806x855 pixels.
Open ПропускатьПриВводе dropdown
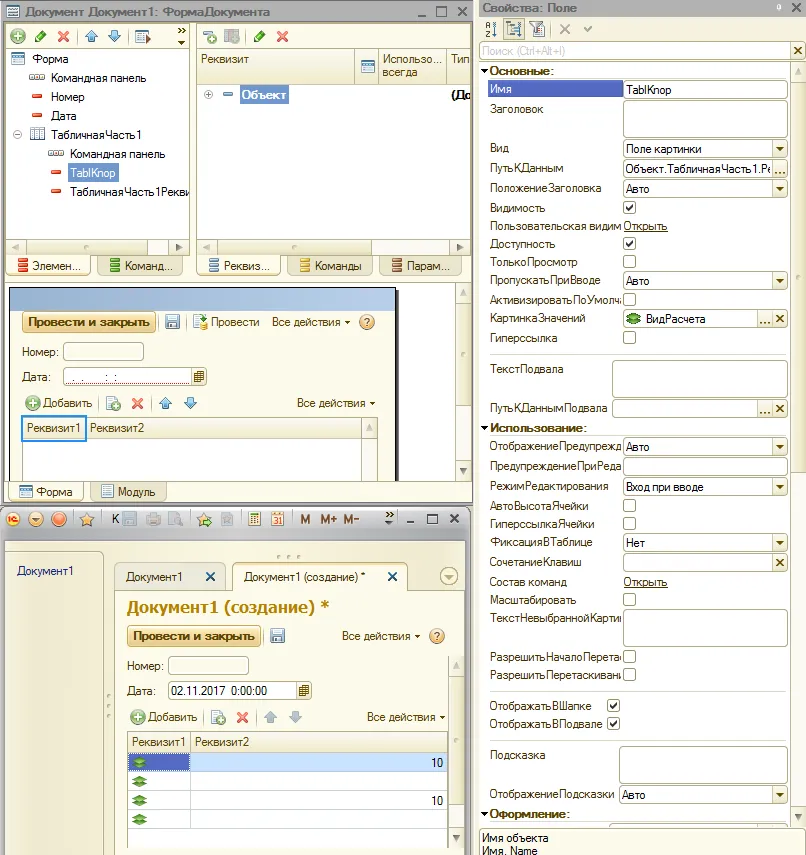click(x=780, y=281)
